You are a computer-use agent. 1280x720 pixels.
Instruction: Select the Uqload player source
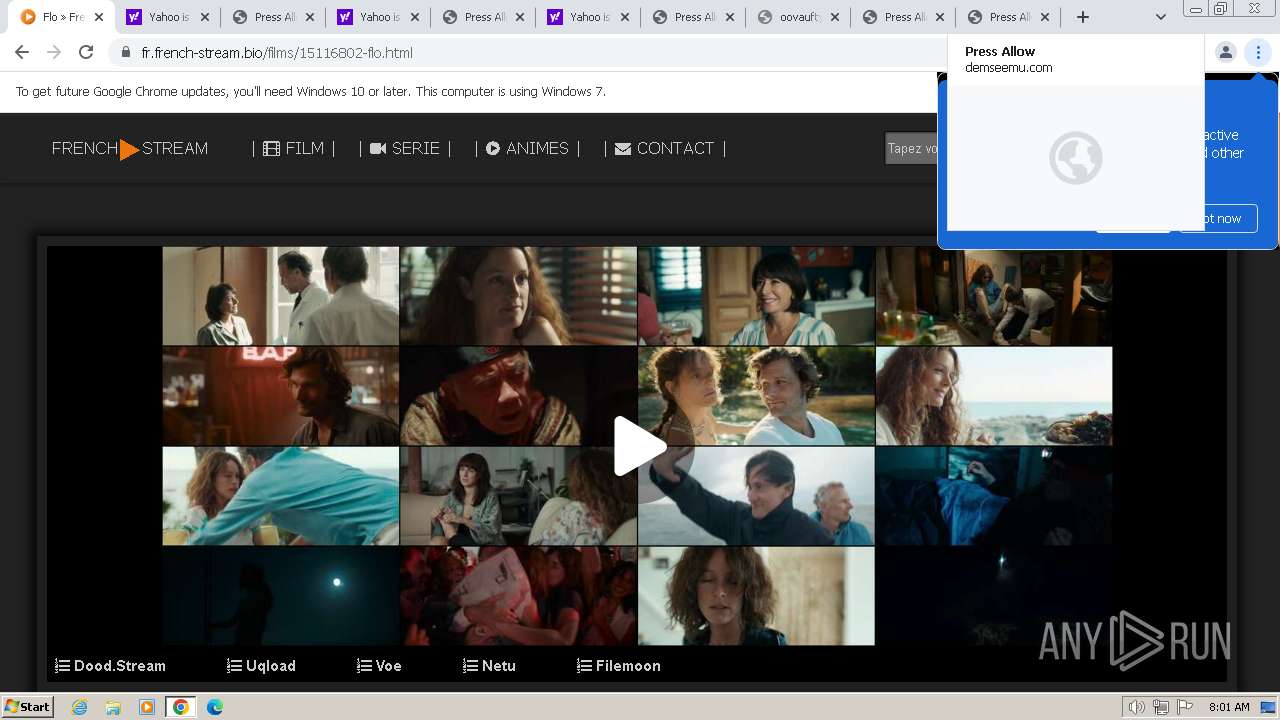pyautogui.click(x=261, y=666)
